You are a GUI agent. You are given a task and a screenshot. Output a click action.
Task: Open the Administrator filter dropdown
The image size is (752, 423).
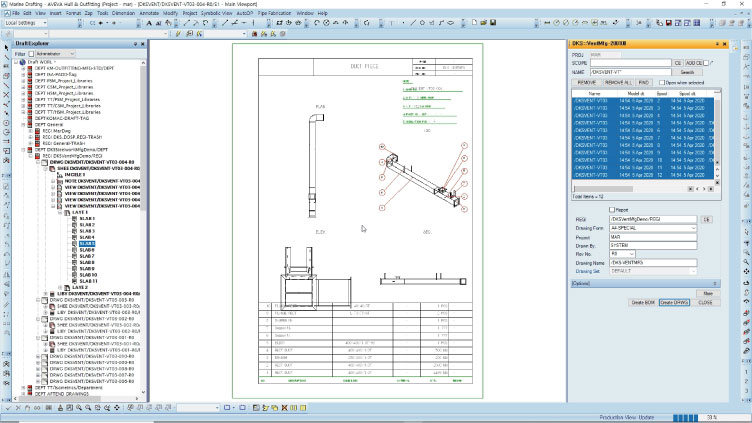click(x=72, y=54)
